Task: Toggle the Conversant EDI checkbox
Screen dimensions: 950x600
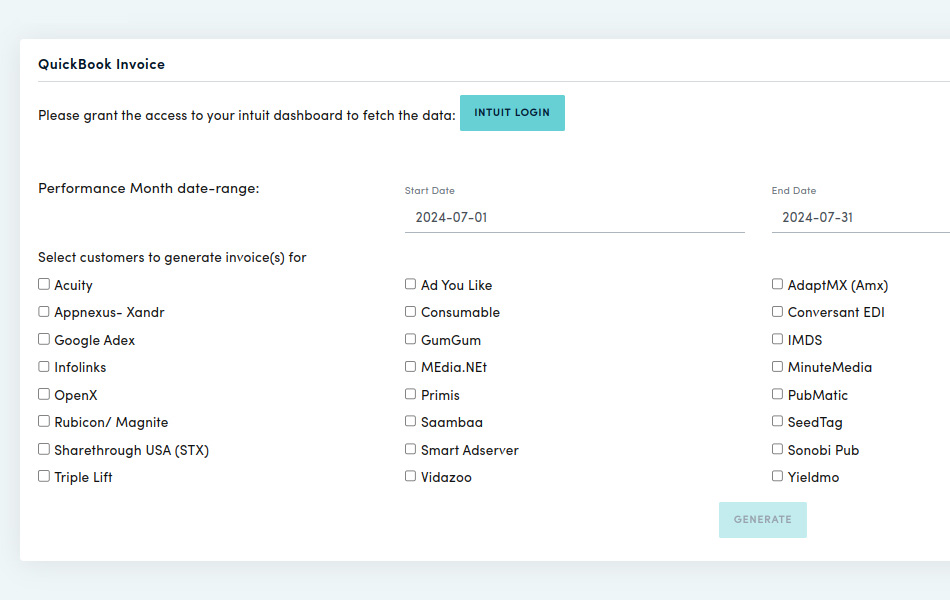Action: 777,312
